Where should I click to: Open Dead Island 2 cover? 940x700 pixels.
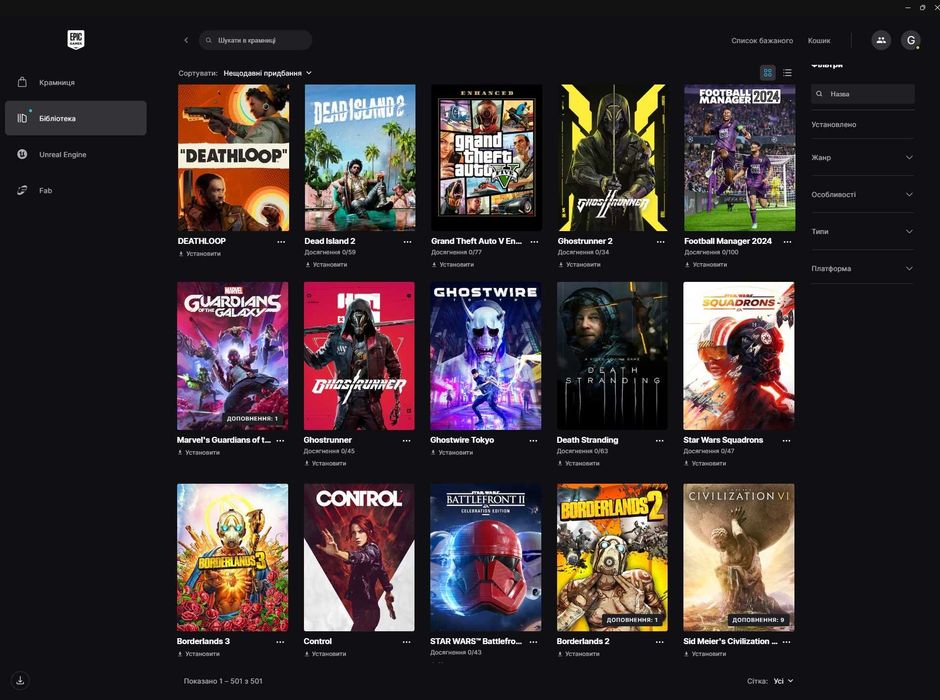point(360,158)
